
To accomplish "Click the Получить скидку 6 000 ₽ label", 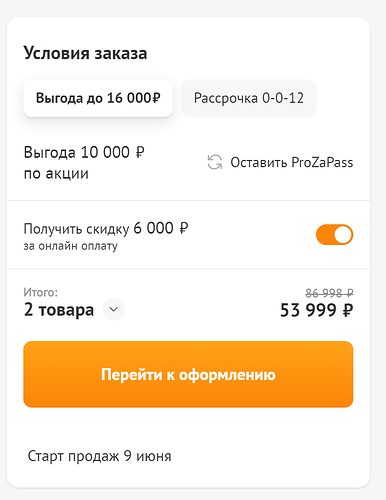I will [x=106, y=229].
